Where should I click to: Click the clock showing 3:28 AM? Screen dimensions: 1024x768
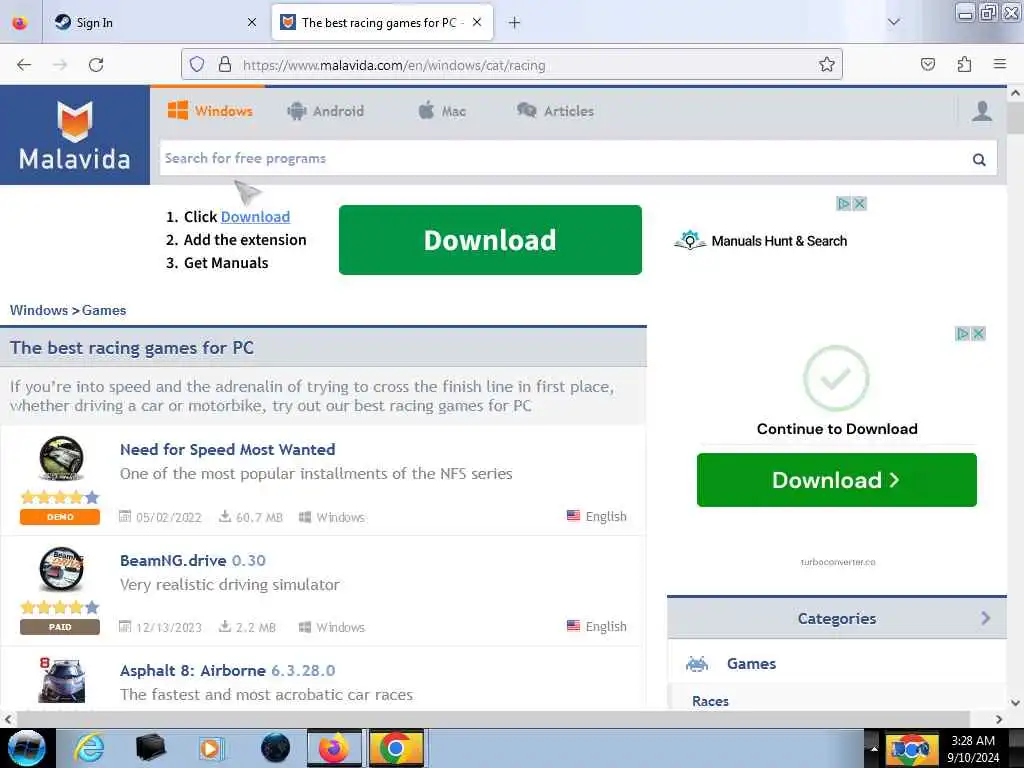972,741
